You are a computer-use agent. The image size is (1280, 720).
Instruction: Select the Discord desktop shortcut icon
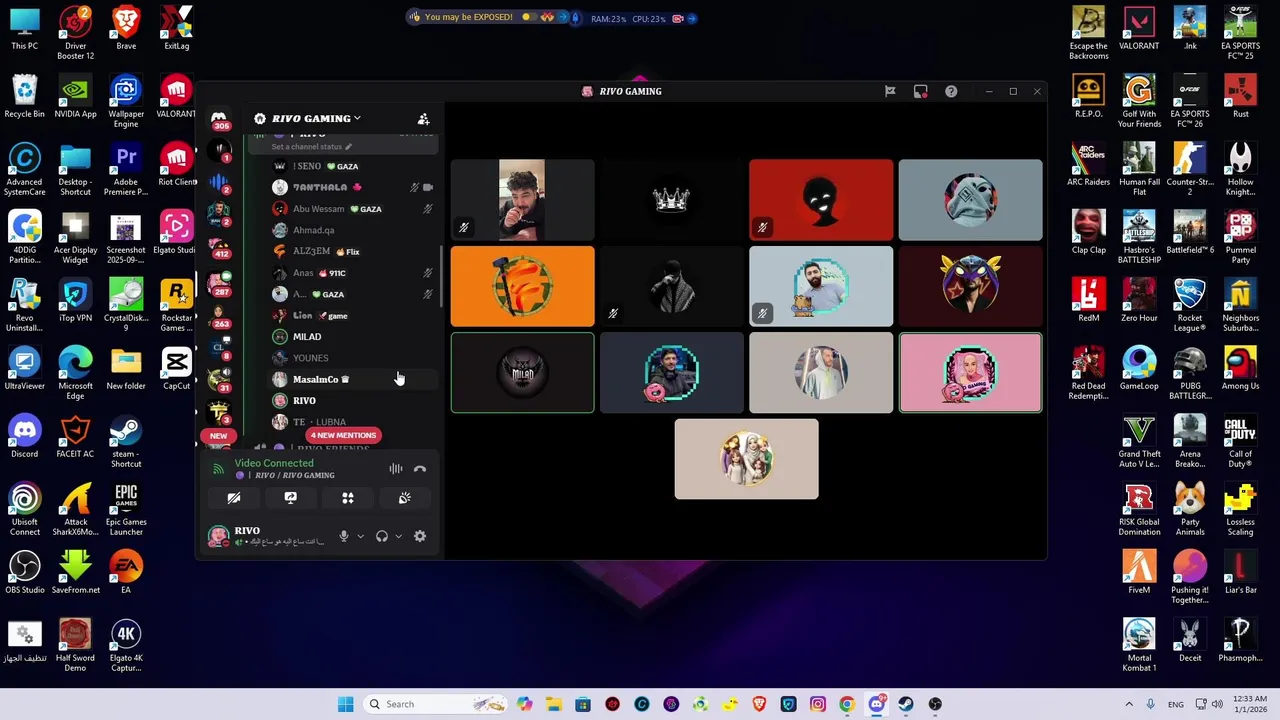pyautogui.click(x=25, y=437)
